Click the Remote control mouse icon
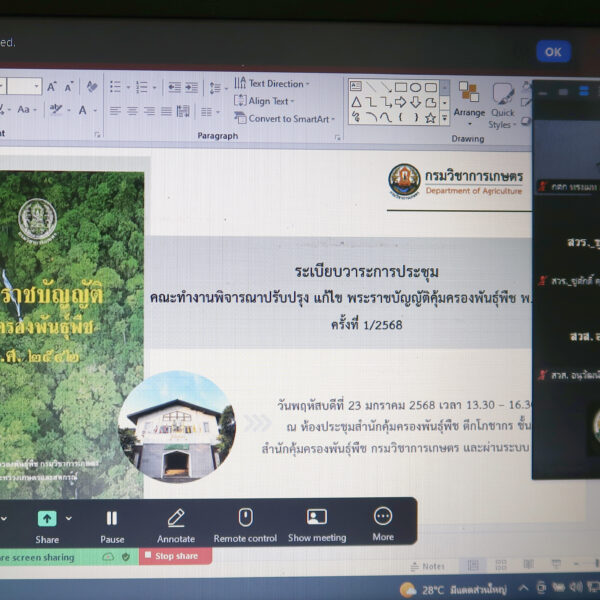This screenshot has width=600, height=600. point(245,517)
